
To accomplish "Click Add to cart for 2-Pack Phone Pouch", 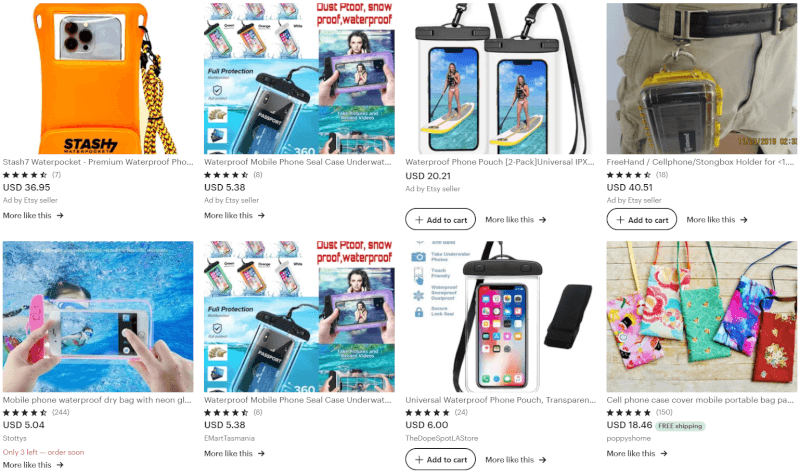I will (440, 219).
